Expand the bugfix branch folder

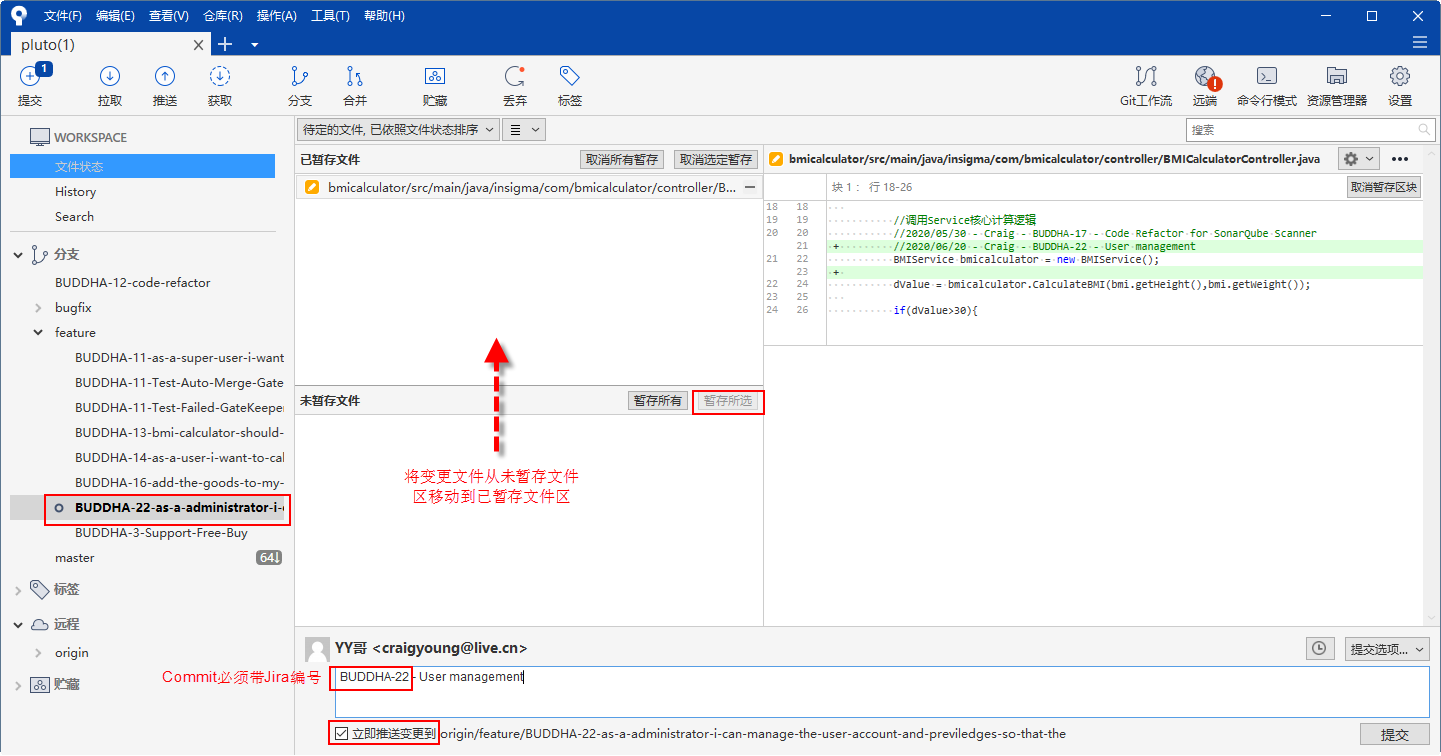click(x=39, y=308)
